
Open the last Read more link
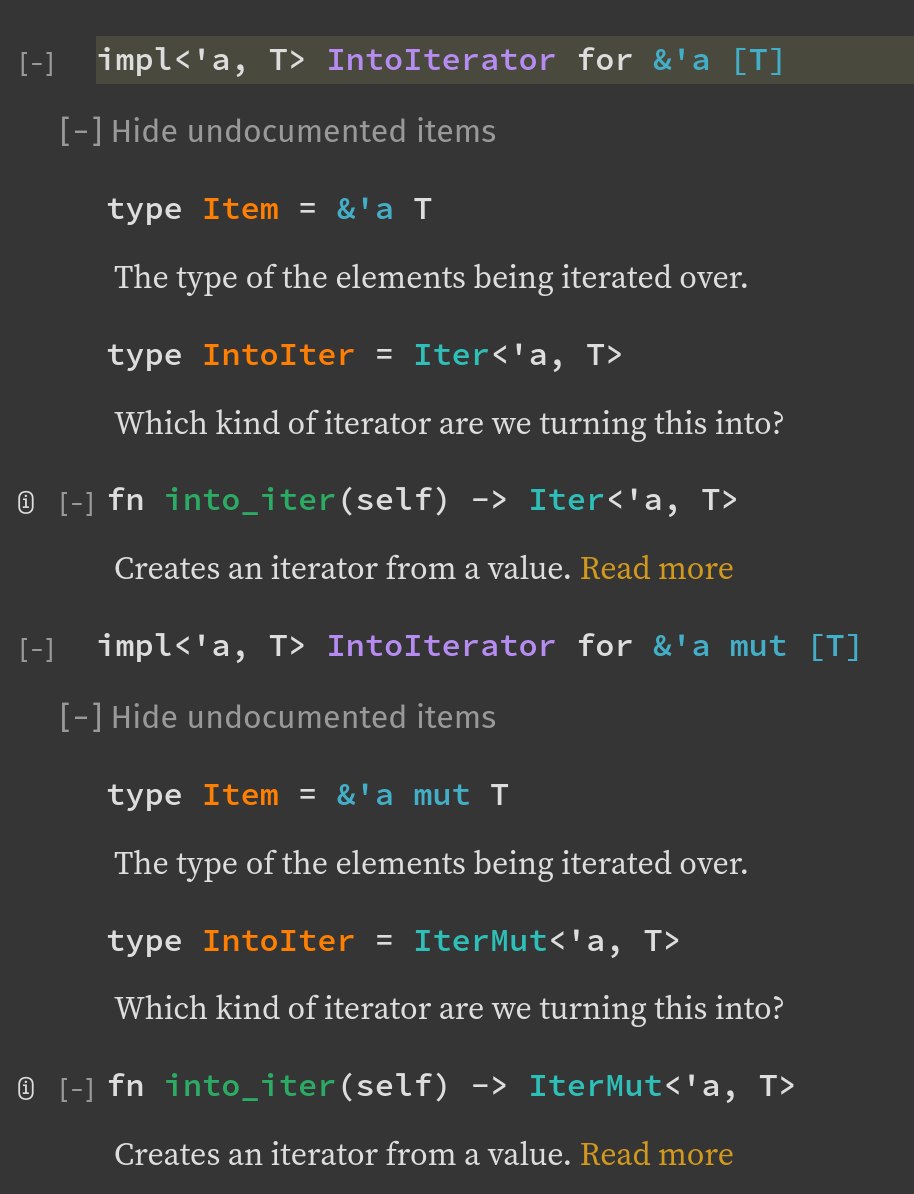pyautogui.click(x=657, y=1154)
